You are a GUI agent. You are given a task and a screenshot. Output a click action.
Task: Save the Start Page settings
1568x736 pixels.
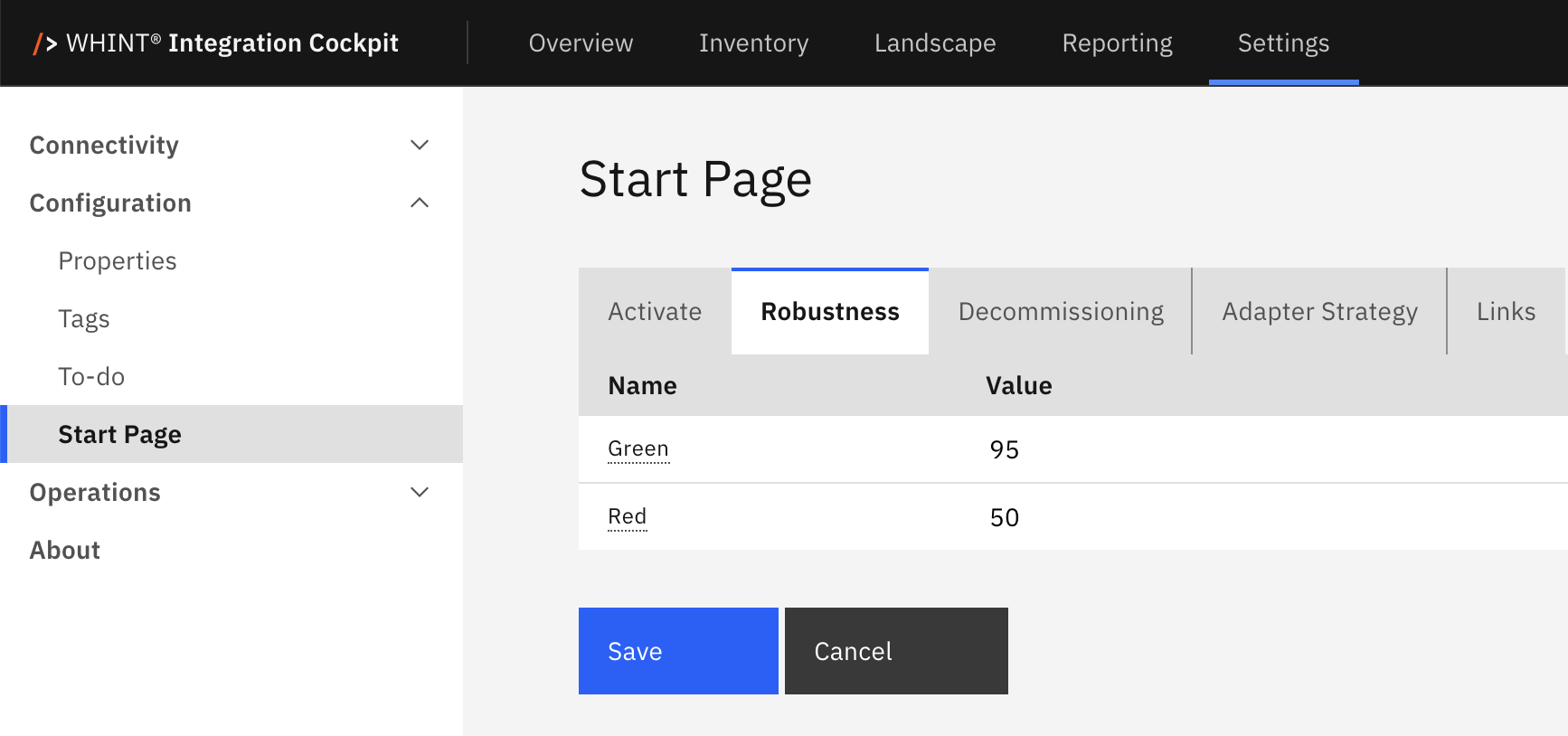678,651
